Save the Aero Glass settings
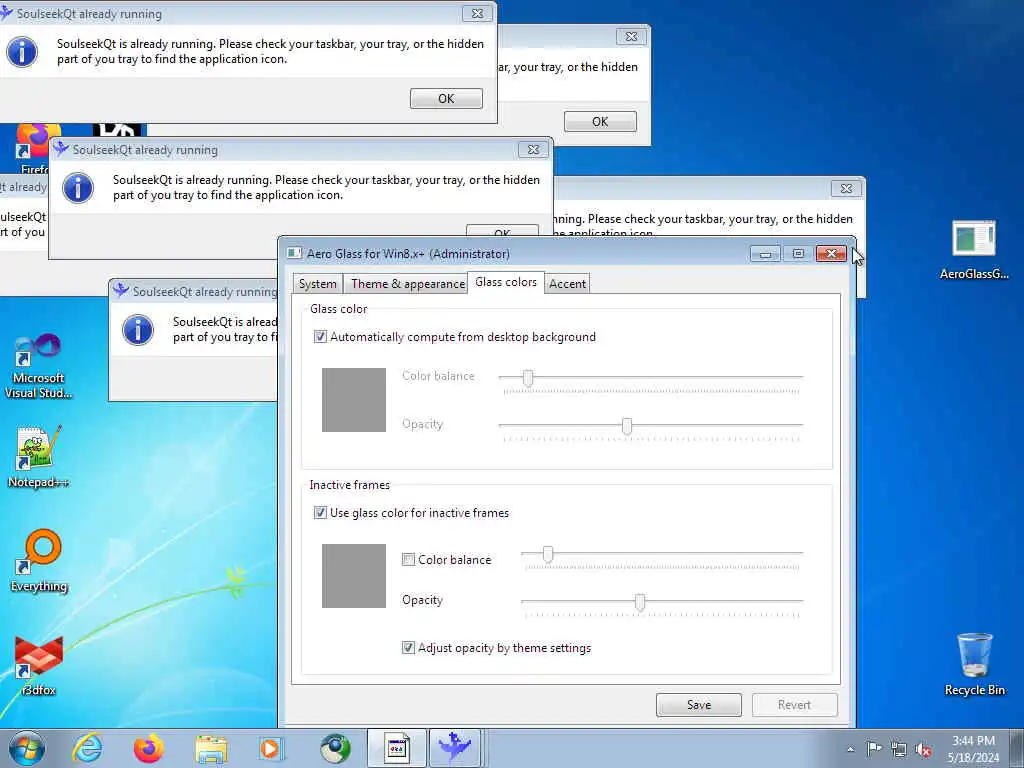Viewport: 1024px width, 768px height. coord(699,705)
